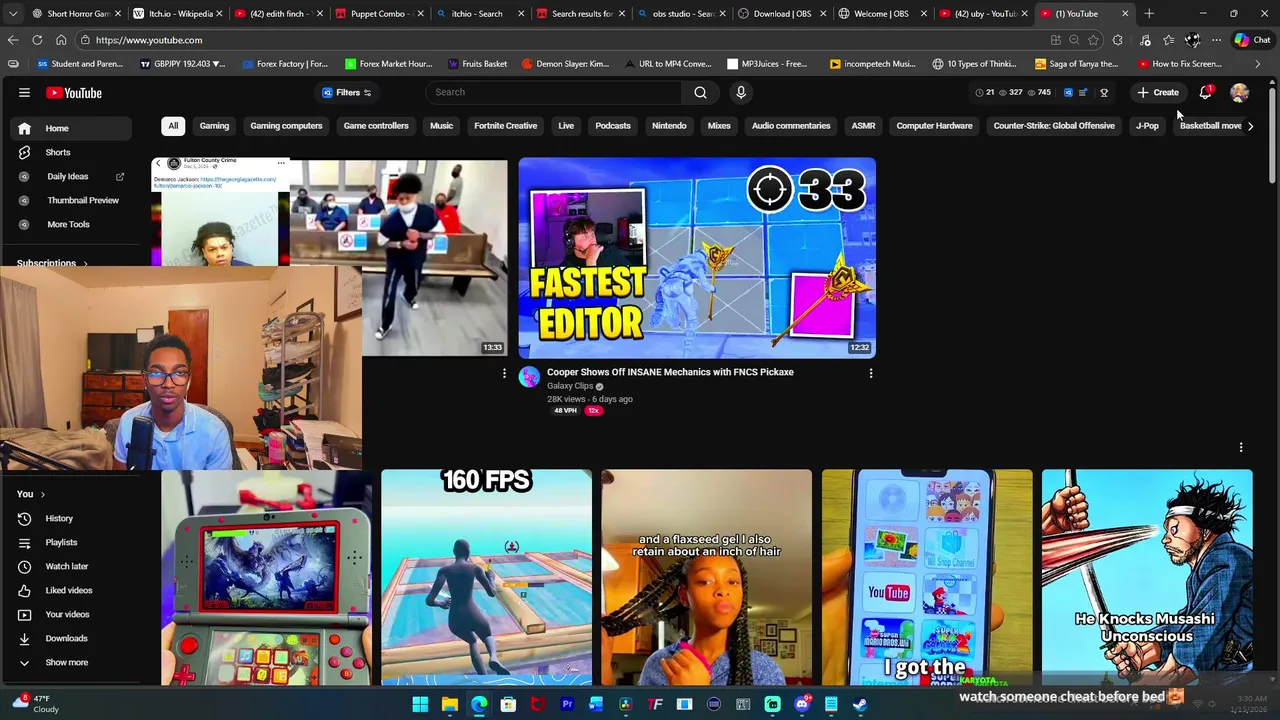Screen dimensions: 1280x720
Task: Show more bookmarks bar items
Action: pyautogui.click(x=1258, y=64)
